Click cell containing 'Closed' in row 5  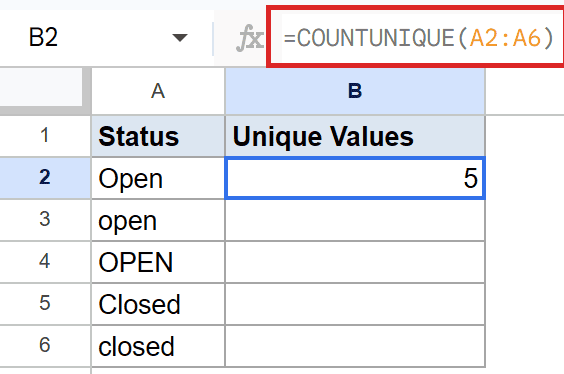(x=158, y=304)
